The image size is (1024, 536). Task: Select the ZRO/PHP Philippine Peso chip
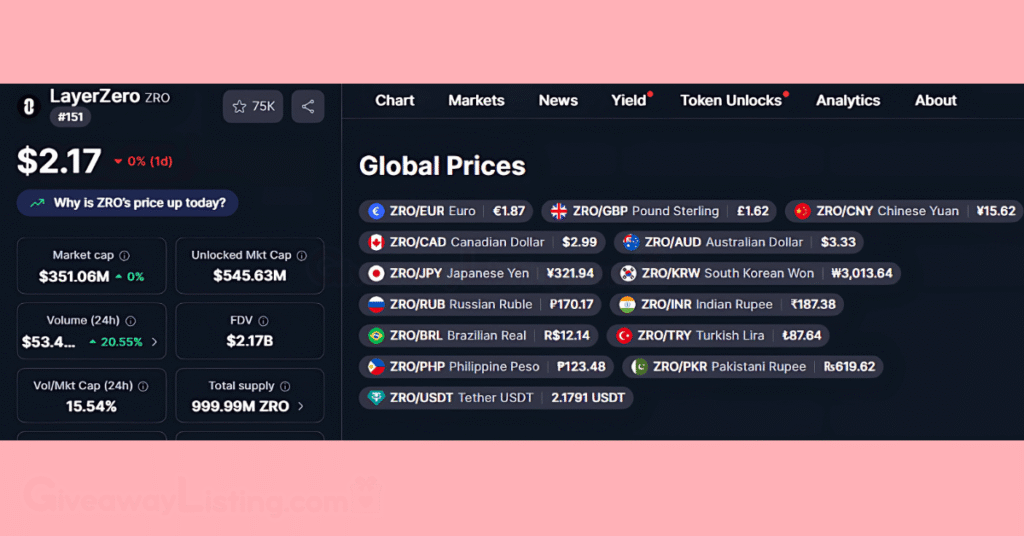click(x=486, y=367)
